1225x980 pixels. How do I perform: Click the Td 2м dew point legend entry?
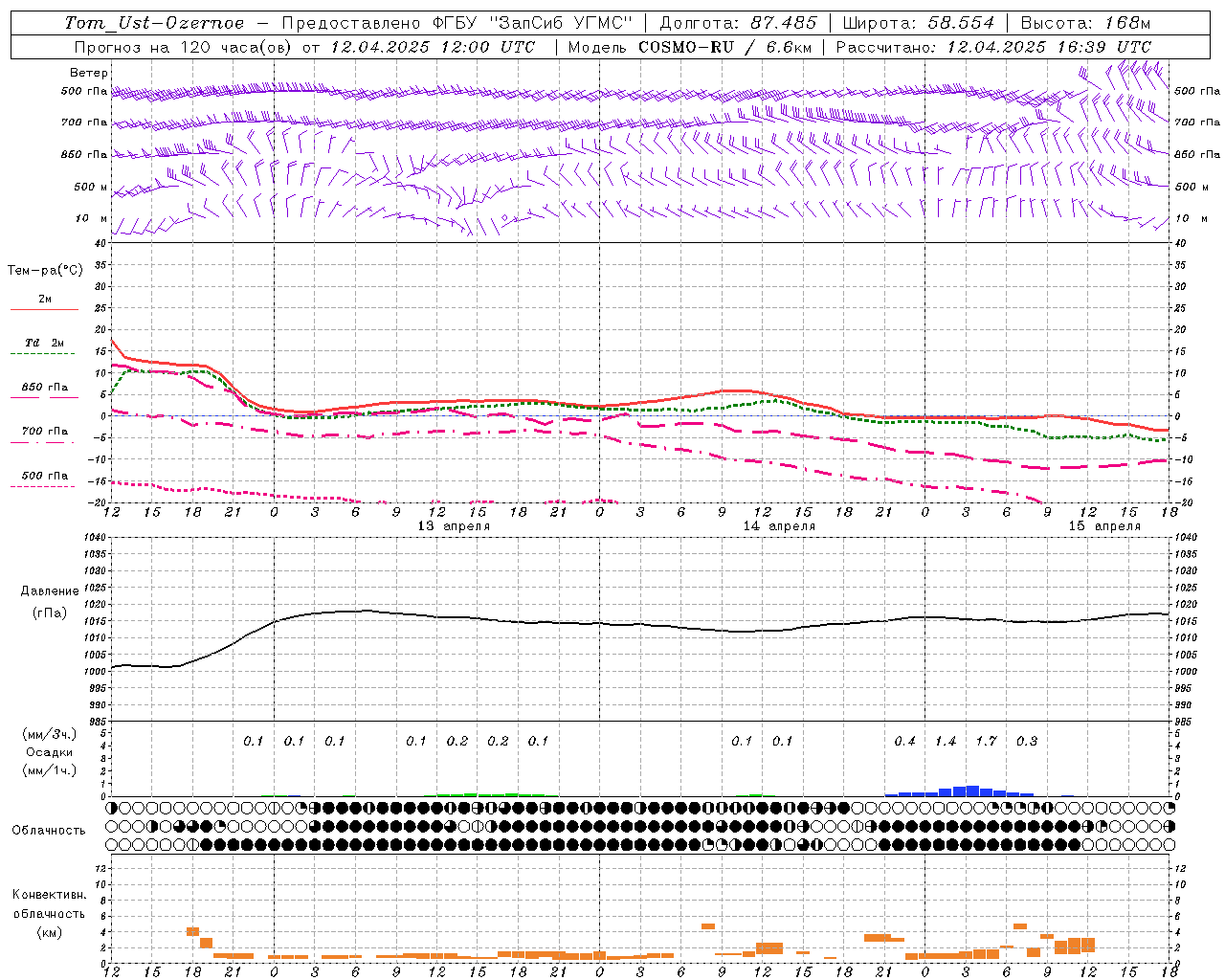point(45,343)
